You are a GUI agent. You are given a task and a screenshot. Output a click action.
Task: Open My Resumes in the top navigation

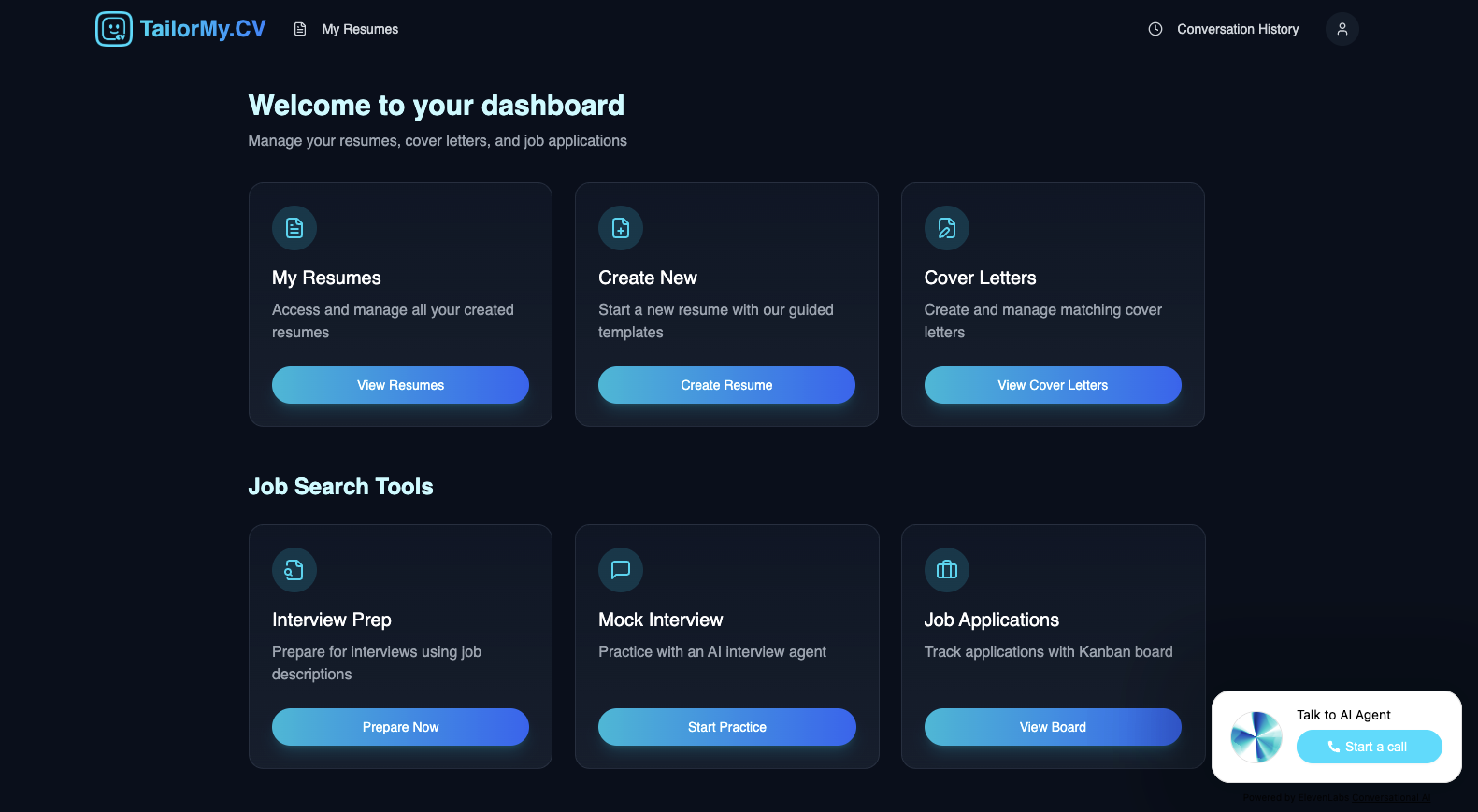pyautogui.click(x=360, y=29)
